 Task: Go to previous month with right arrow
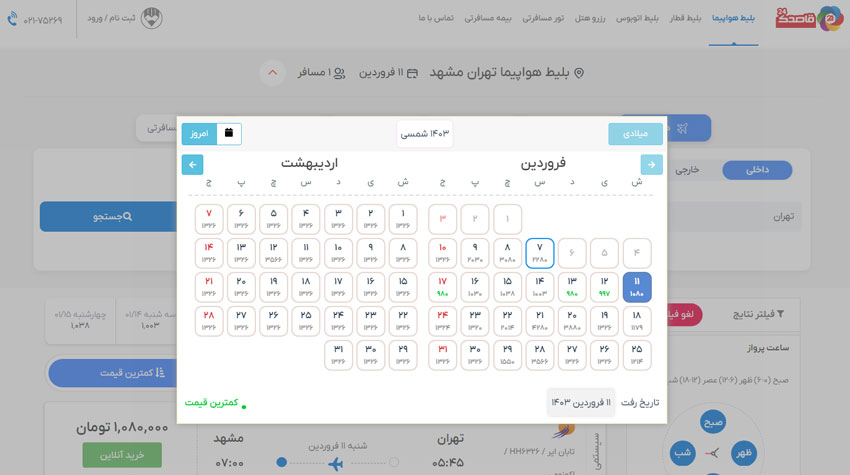click(x=652, y=164)
